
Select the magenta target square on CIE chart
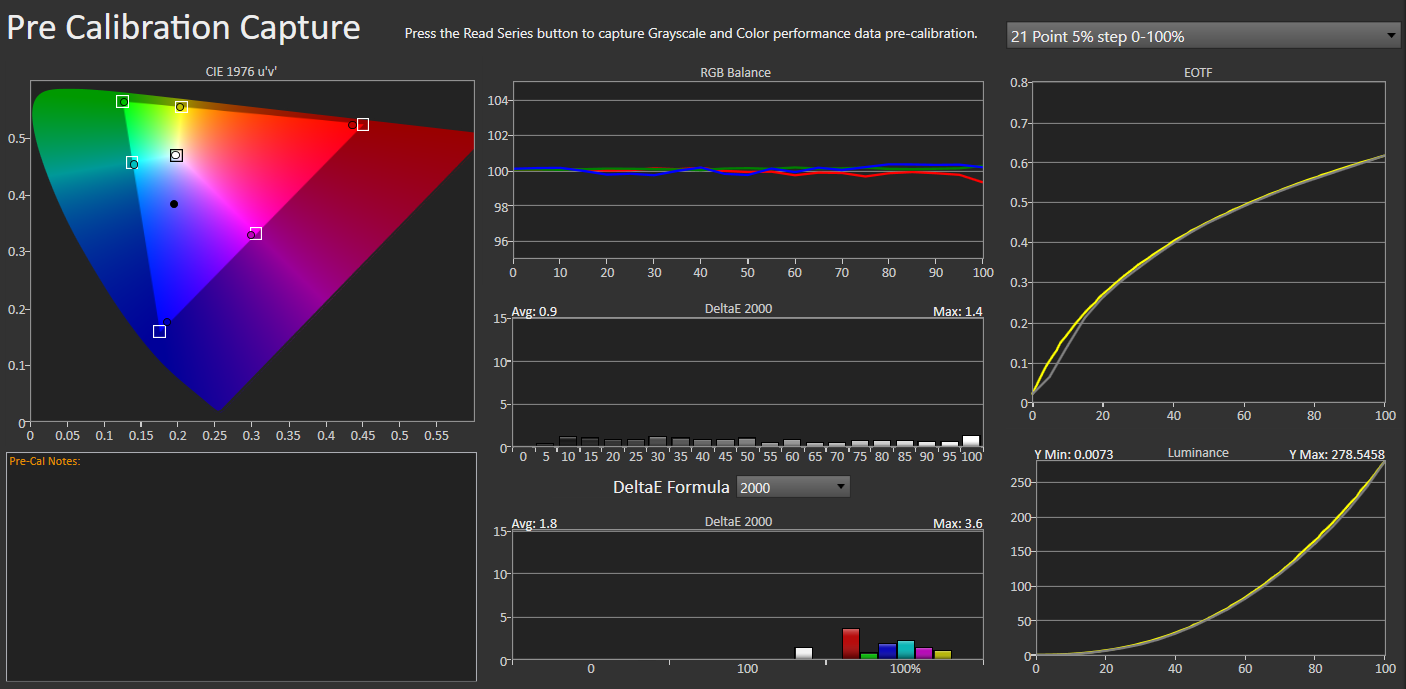[x=256, y=233]
